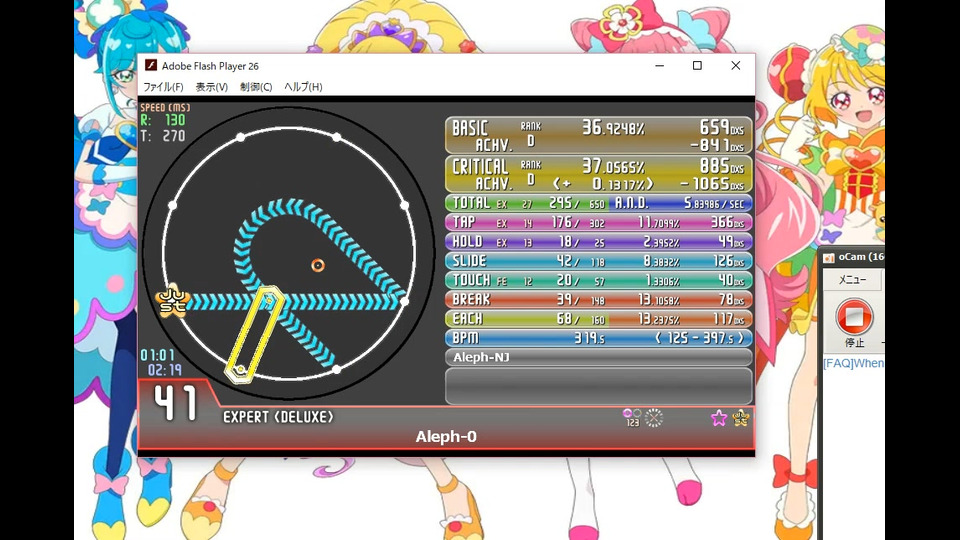The image size is (960, 540).
Task: Click the 36.9248% basic achievement value
Action: (613, 128)
